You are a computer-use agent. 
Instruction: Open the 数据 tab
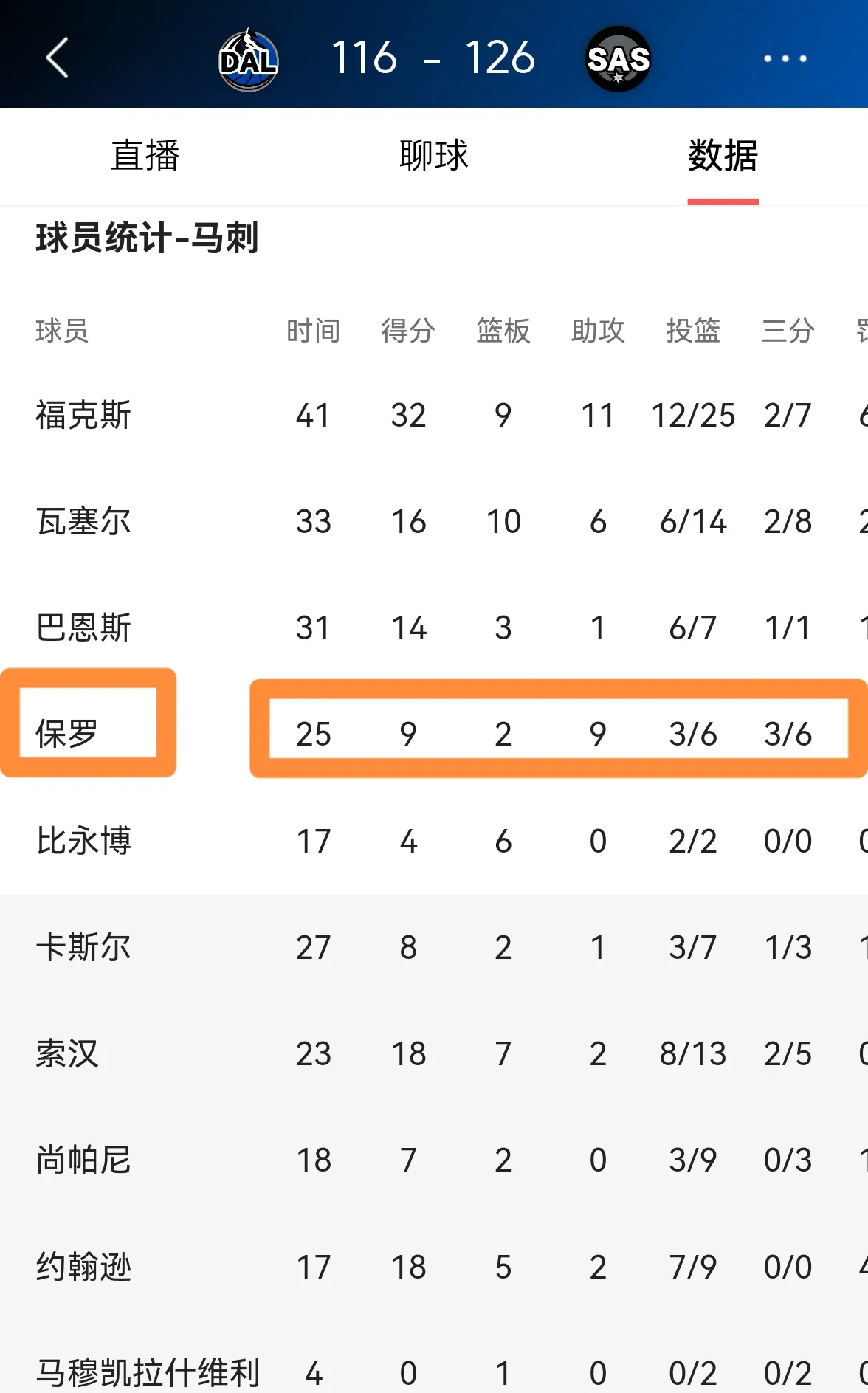pos(723,156)
